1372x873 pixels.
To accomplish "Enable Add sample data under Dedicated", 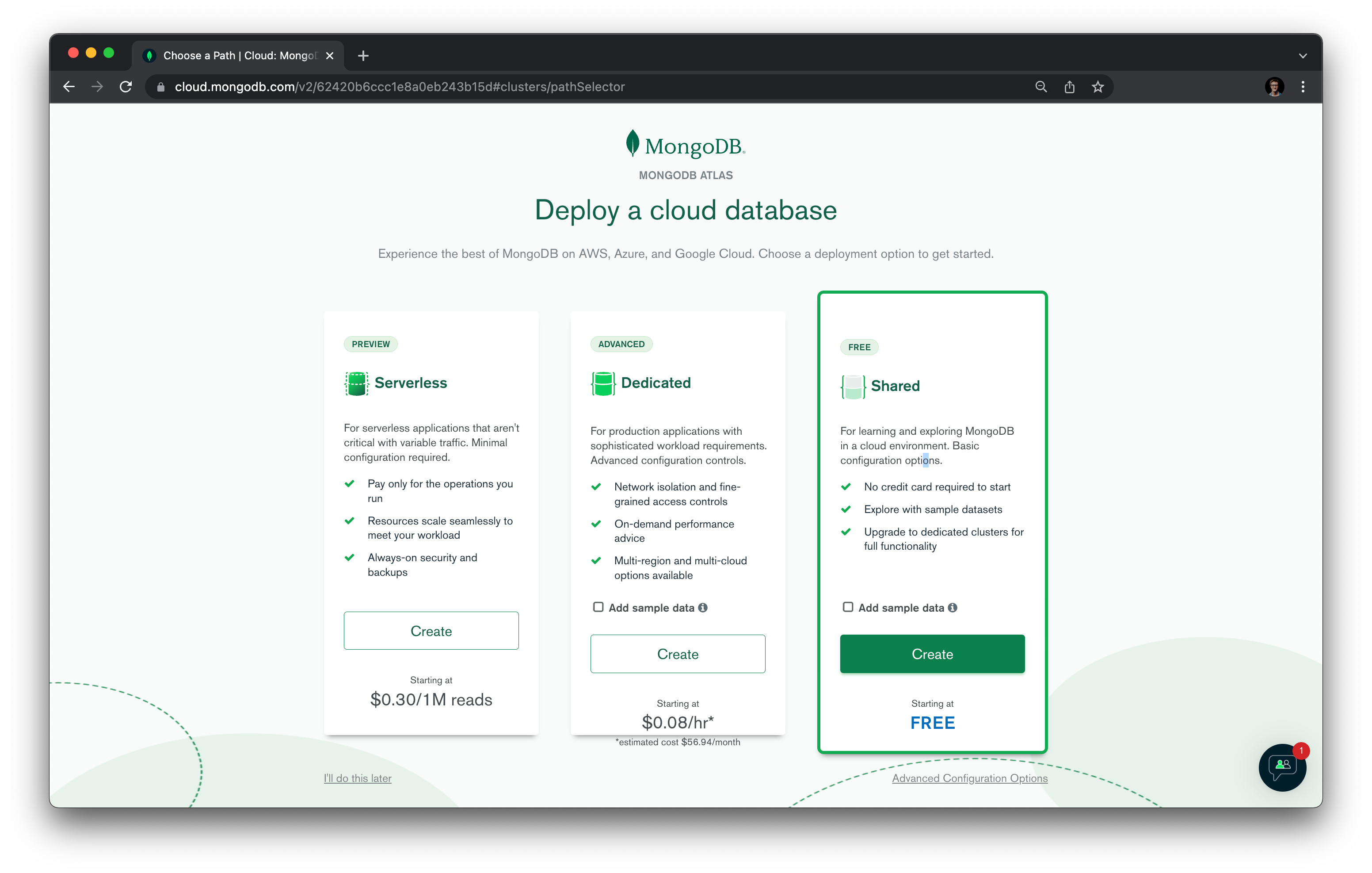I will [x=598, y=607].
